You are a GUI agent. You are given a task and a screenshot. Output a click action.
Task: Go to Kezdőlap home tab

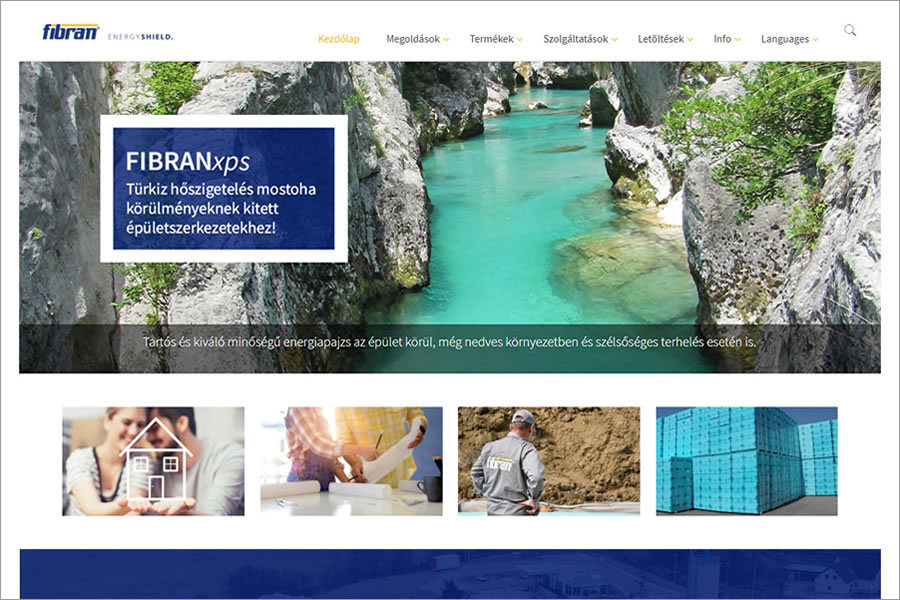339,39
